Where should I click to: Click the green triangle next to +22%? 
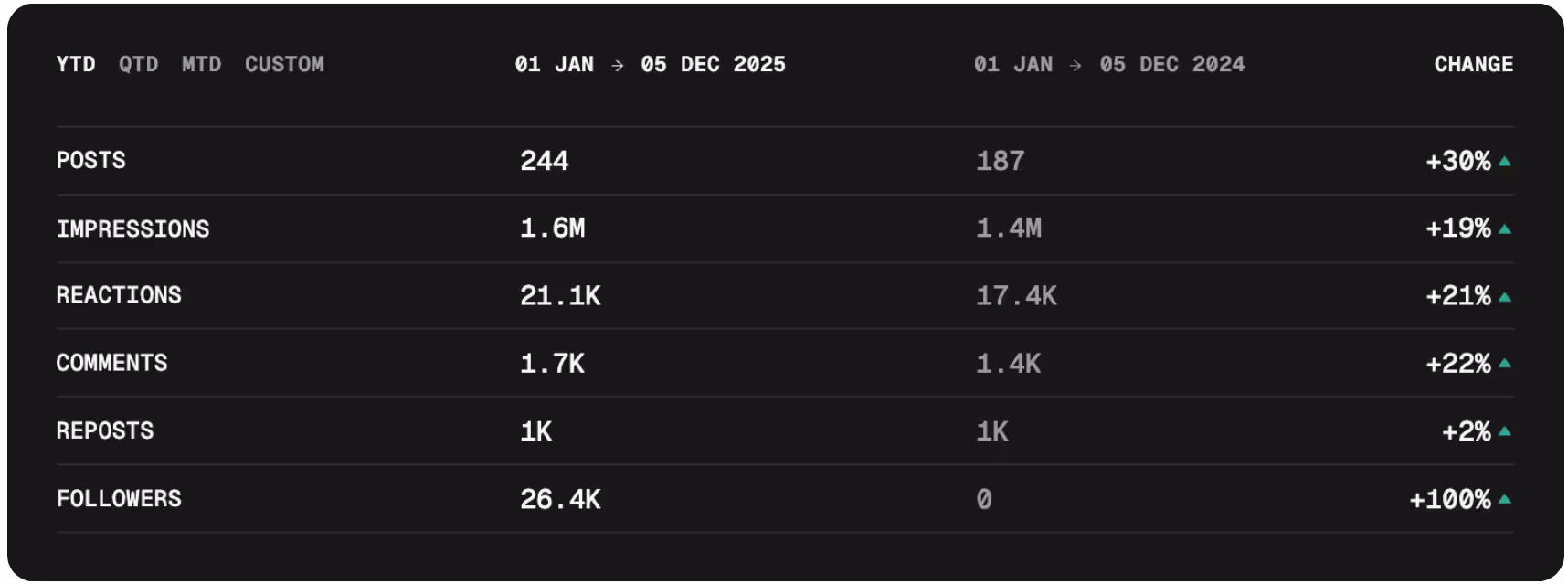[x=1505, y=362]
